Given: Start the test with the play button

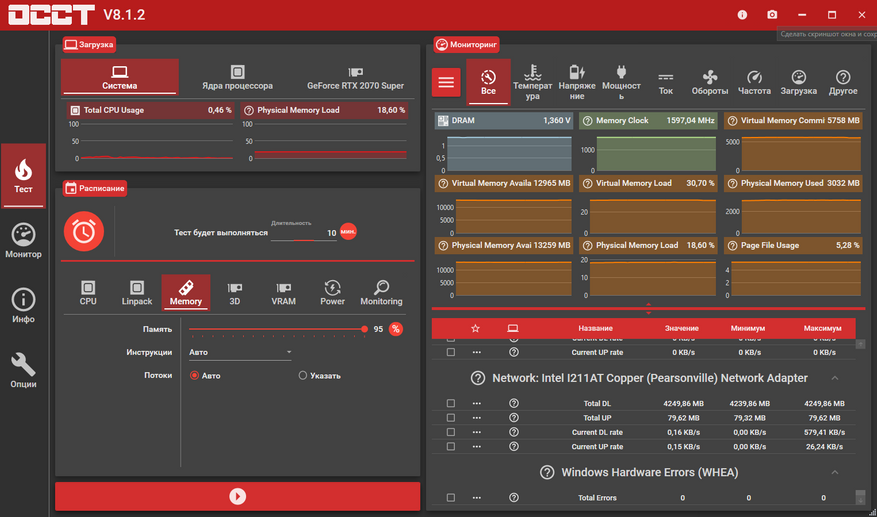Looking at the screenshot, I should click(x=237, y=496).
